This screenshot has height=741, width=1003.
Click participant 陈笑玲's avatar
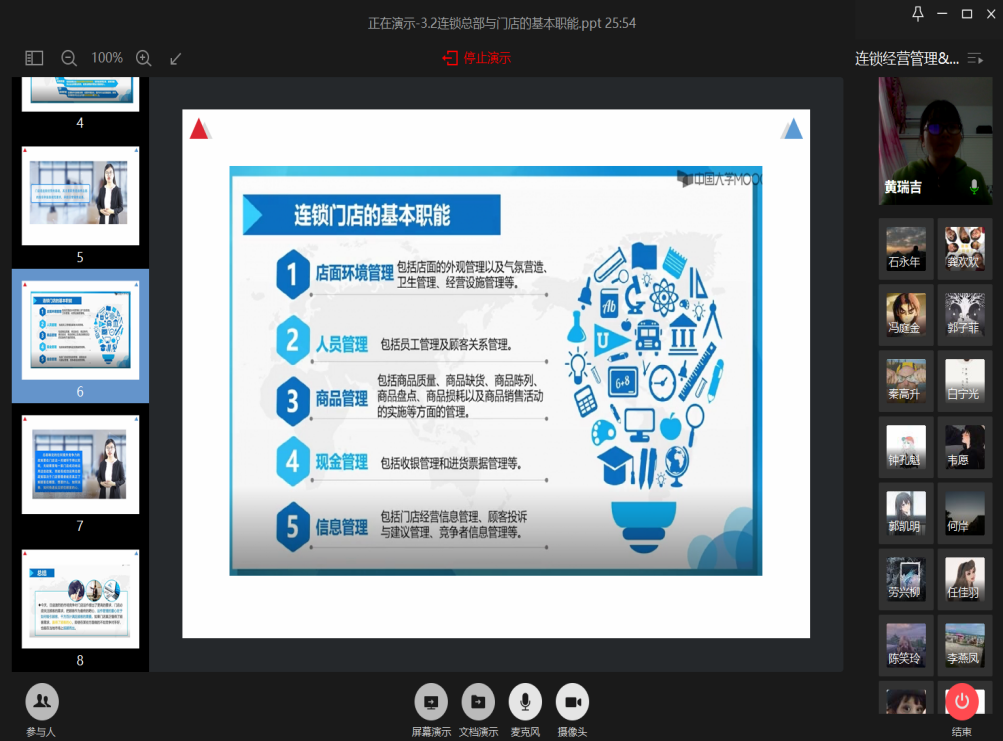point(906,642)
